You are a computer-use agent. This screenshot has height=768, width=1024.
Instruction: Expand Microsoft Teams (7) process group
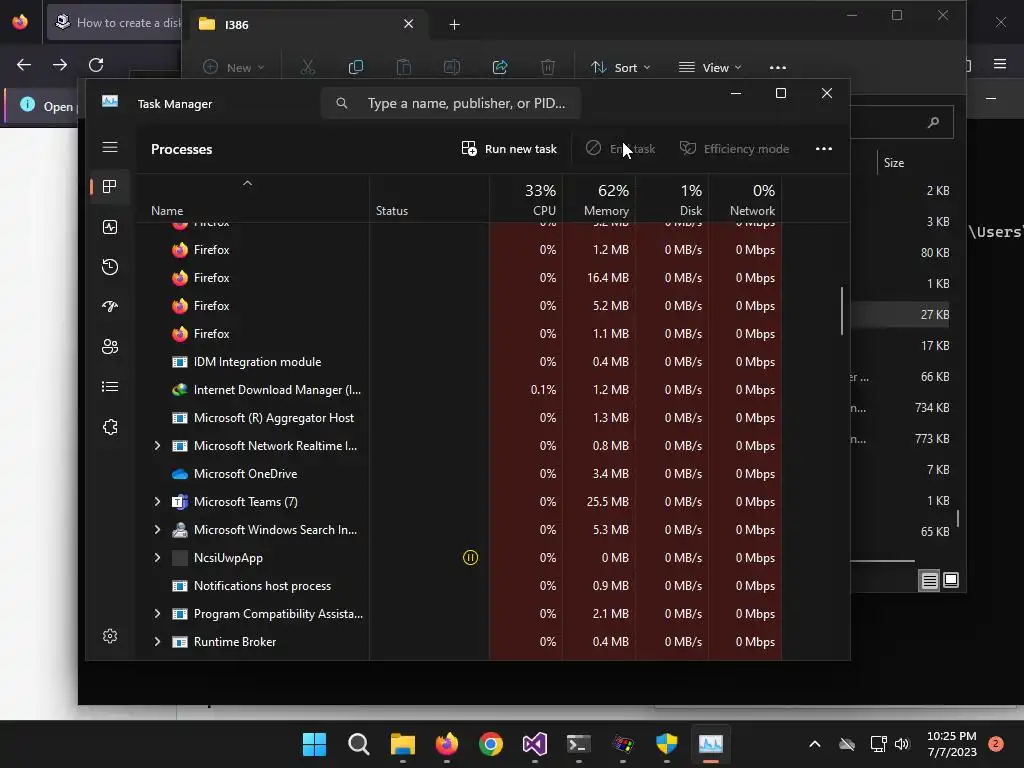click(x=157, y=502)
